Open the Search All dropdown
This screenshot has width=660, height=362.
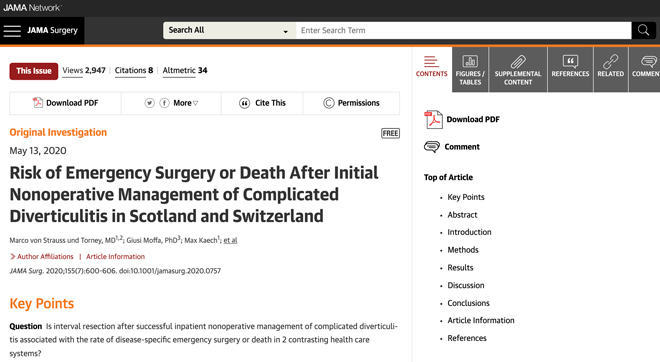[x=229, y=30]
